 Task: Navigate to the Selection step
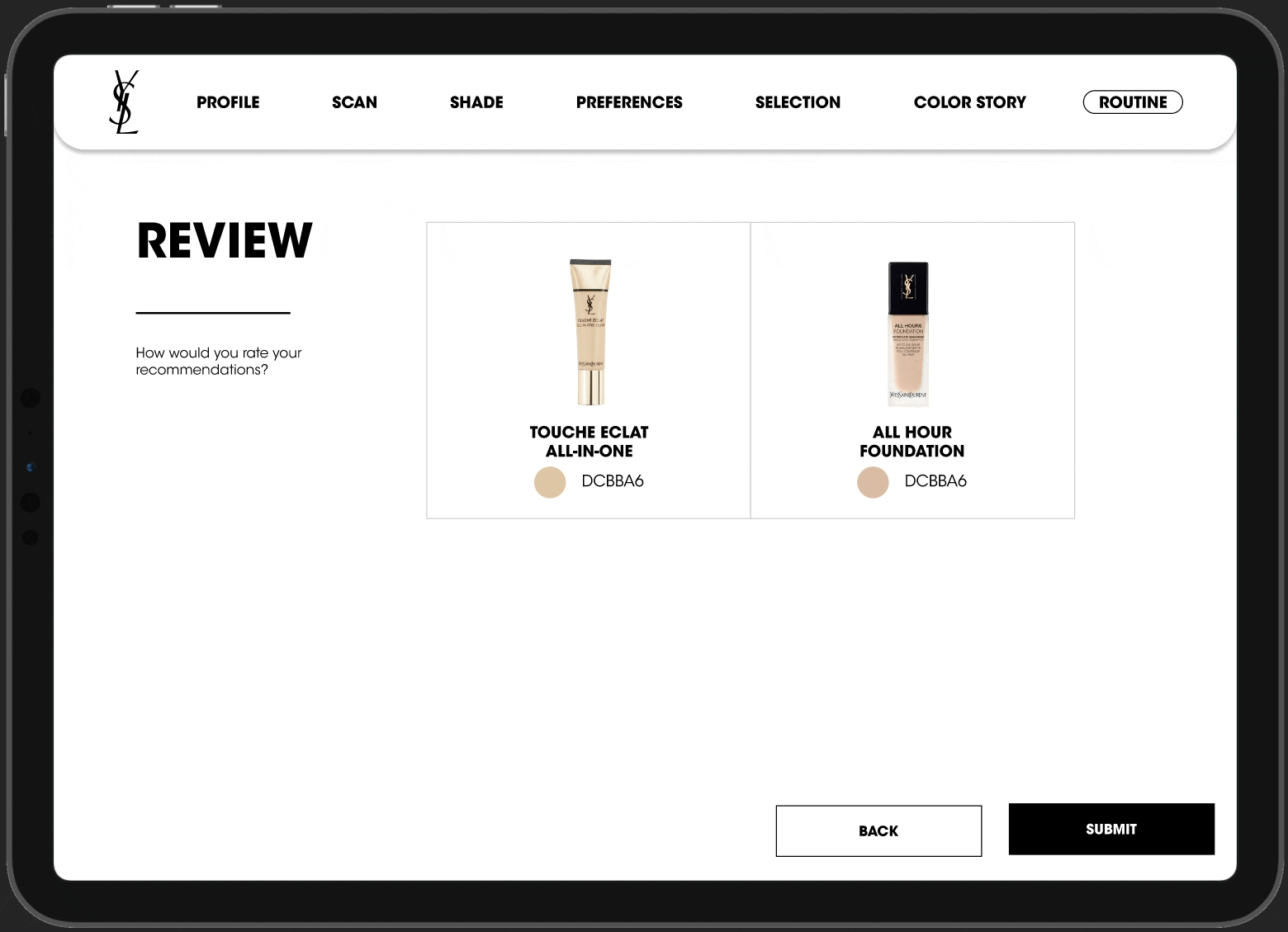point(798,102)
